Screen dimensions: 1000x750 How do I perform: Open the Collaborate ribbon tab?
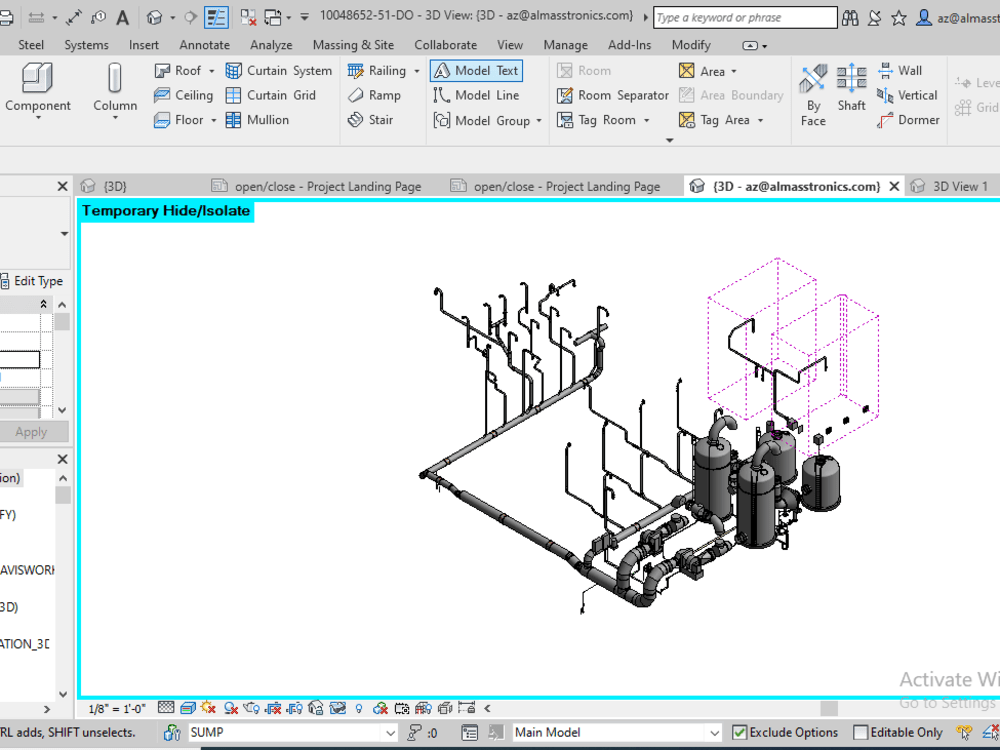point(445,45)
